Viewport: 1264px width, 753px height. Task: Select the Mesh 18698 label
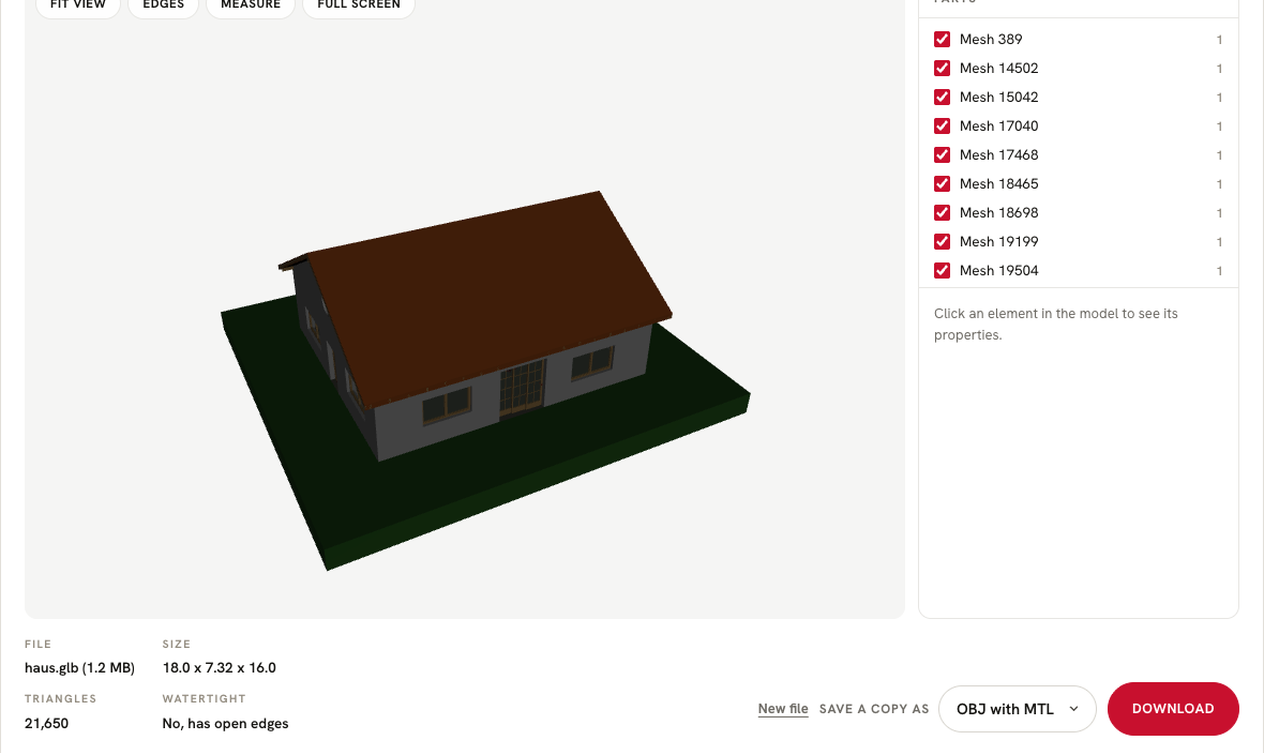998,213
